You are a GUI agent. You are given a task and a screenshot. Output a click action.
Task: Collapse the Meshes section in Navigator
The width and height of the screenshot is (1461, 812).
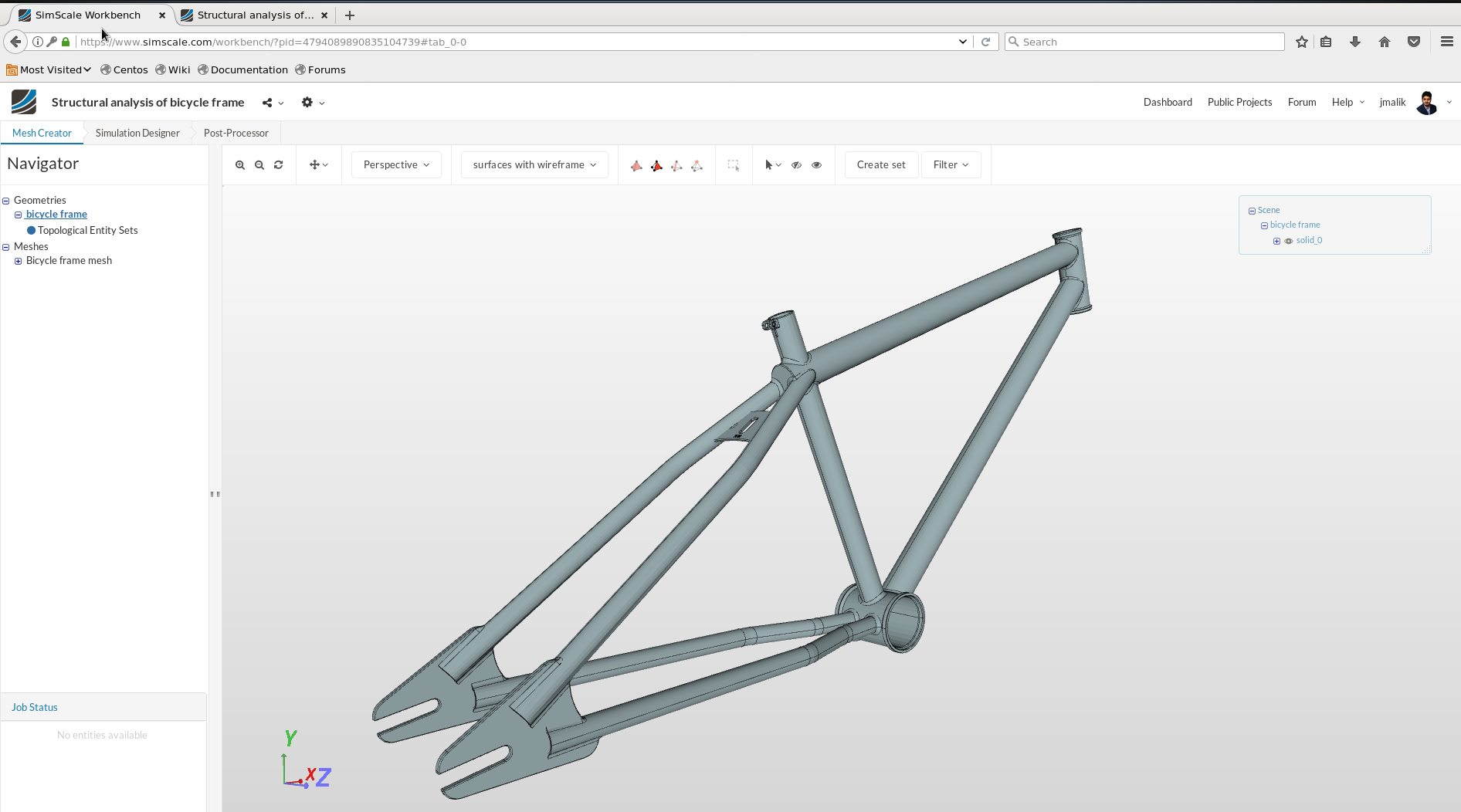7,247
